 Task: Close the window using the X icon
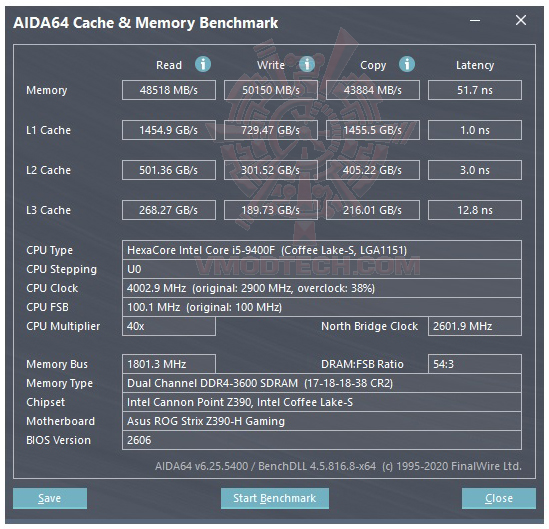coord(521,20)
